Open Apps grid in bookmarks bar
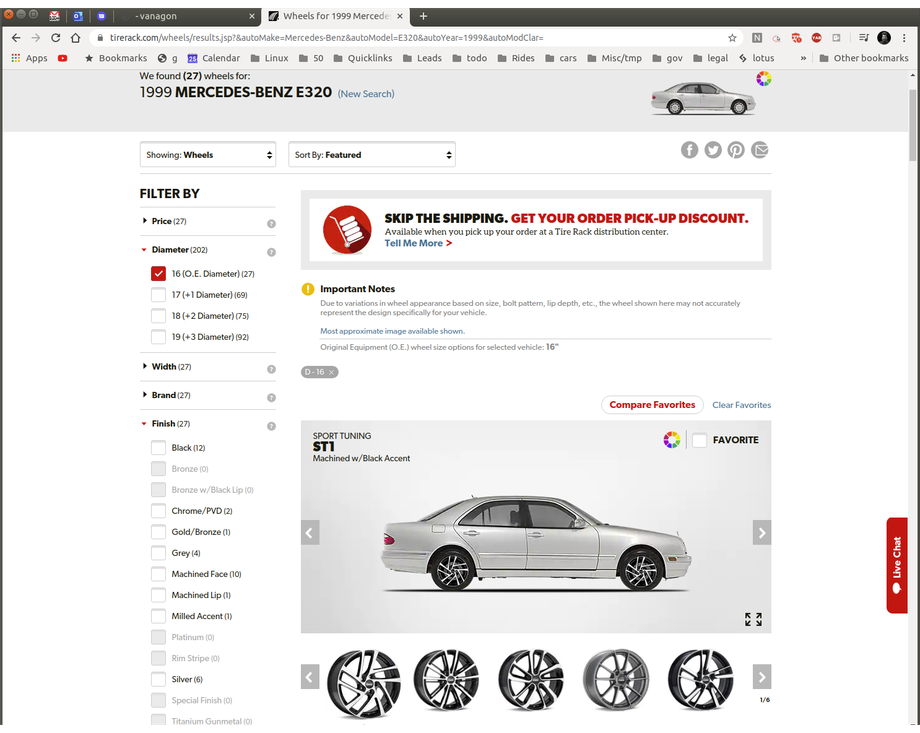Viewport: 920px width, 733px height. [29, 58]
